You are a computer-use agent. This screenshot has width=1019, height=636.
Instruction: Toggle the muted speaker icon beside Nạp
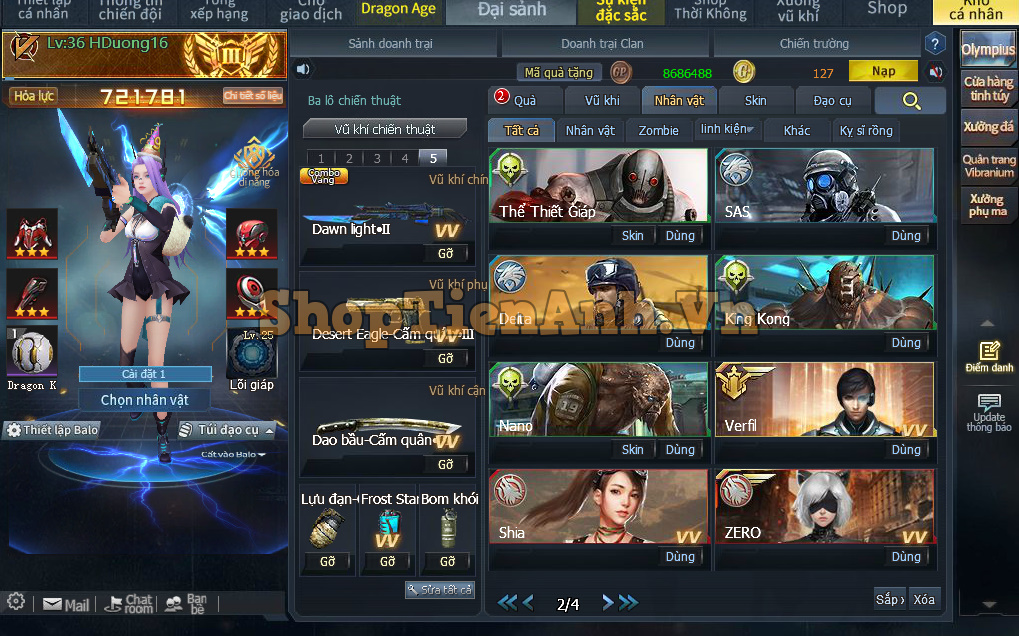click(935, 72)
